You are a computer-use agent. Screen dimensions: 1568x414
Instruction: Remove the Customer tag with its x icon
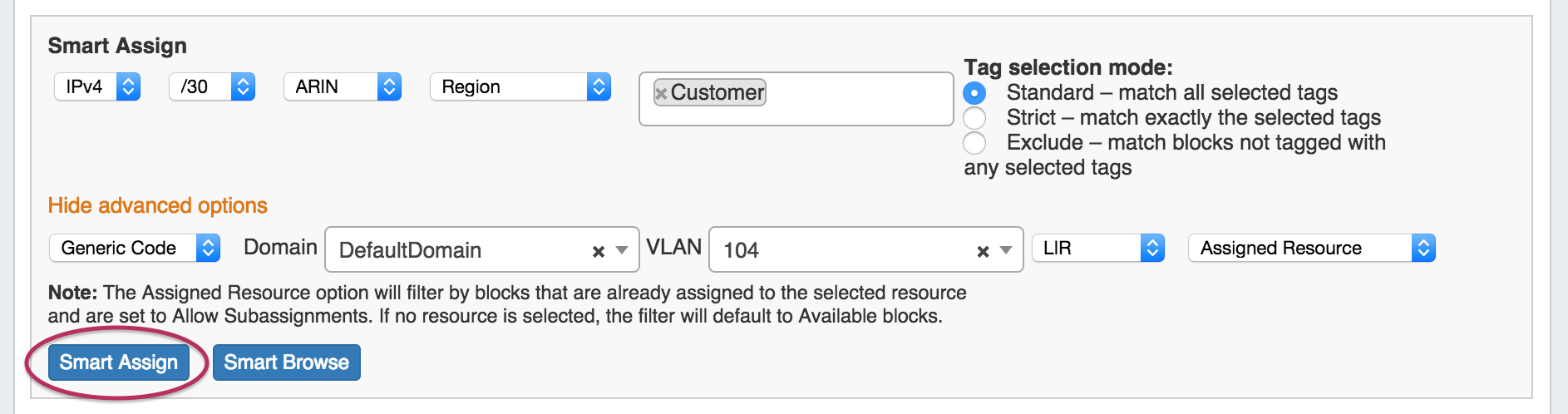tap(661, 93)
